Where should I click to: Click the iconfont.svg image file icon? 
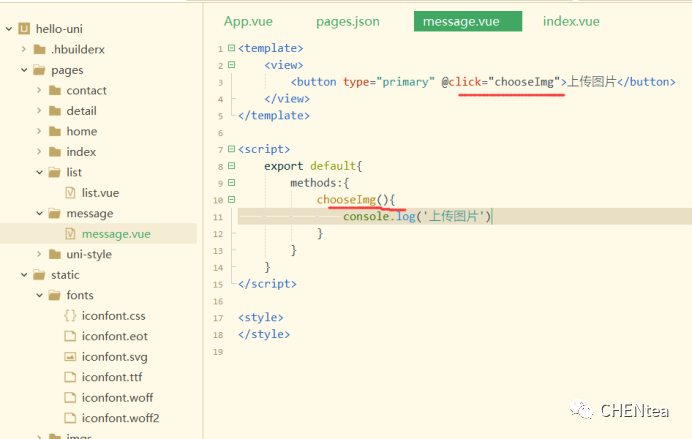point(70,357)
